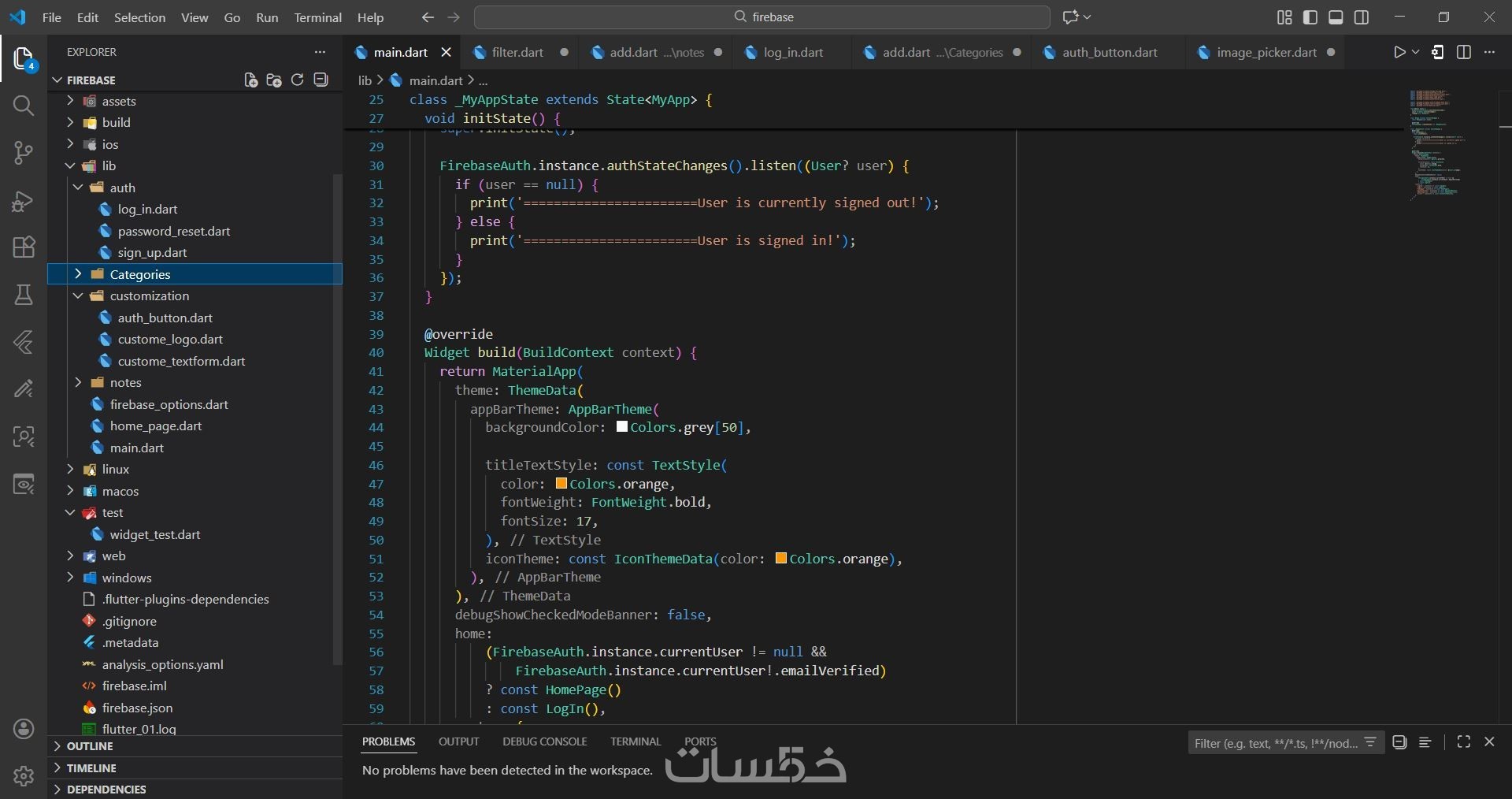Expand the OUTLINE section
The width and height of the screenshot is (1512, 799).
pyautogui.click(x=90, y=746)
